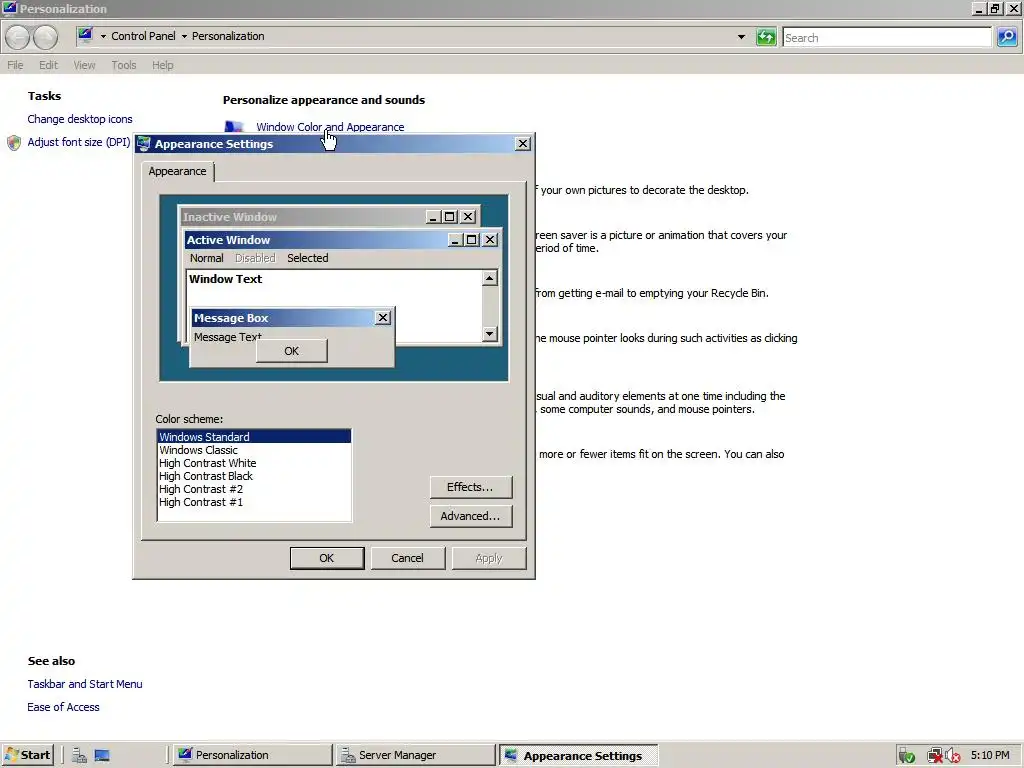Click the Window Color and Appearance icon
This screenshot has height=768, width=1024.
[x=234, y=126]
